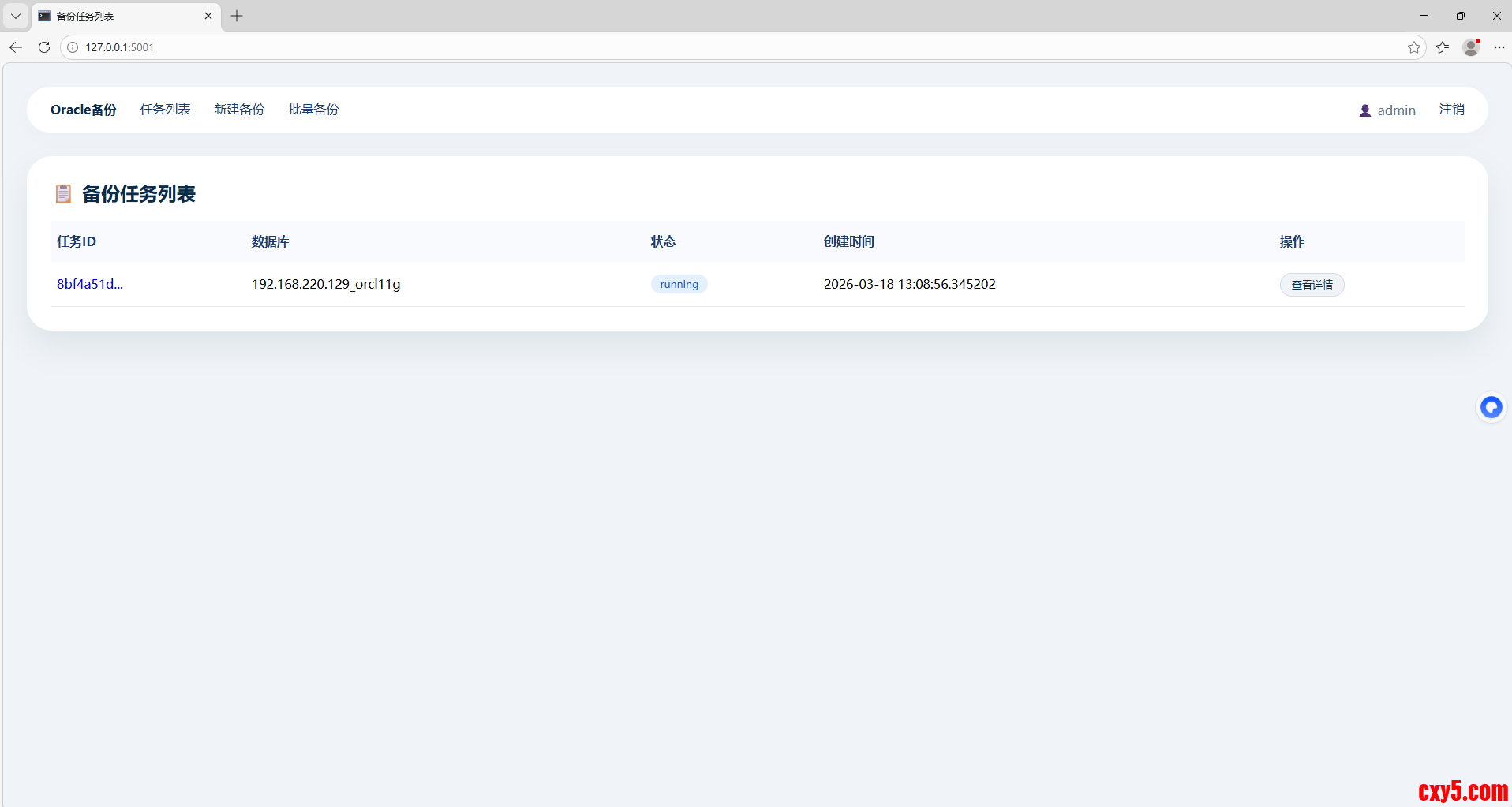This screenshot has width=1512, height=807.
Task: Click 注销 to log out
Action: tap(1451, 110)
